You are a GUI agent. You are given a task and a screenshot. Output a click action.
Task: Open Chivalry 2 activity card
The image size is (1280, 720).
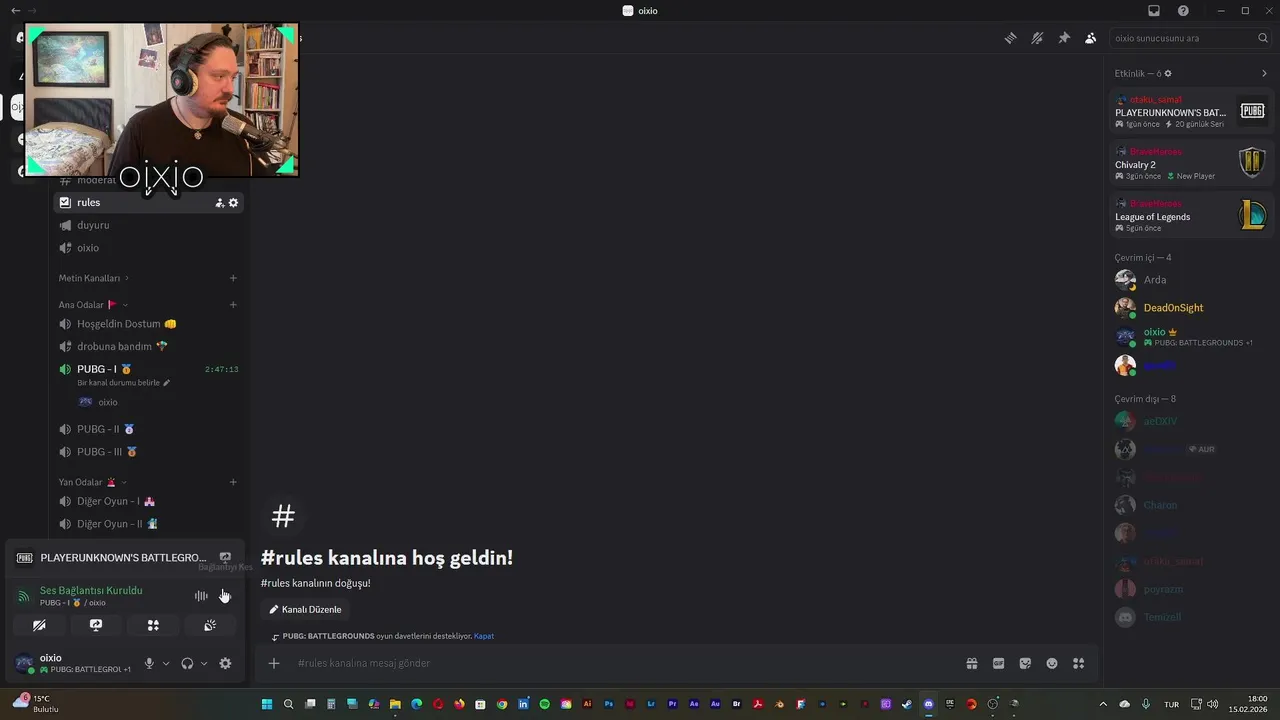[x=1190, y=163]
